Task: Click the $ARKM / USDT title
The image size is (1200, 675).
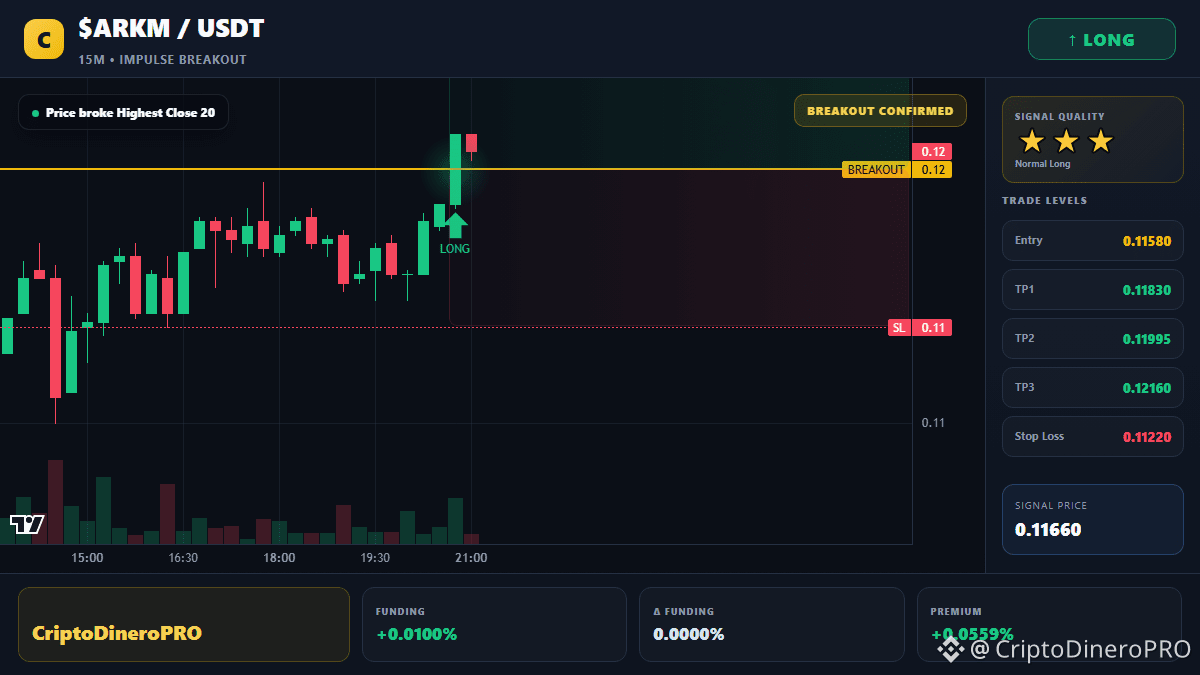Action: pos(171,29)
